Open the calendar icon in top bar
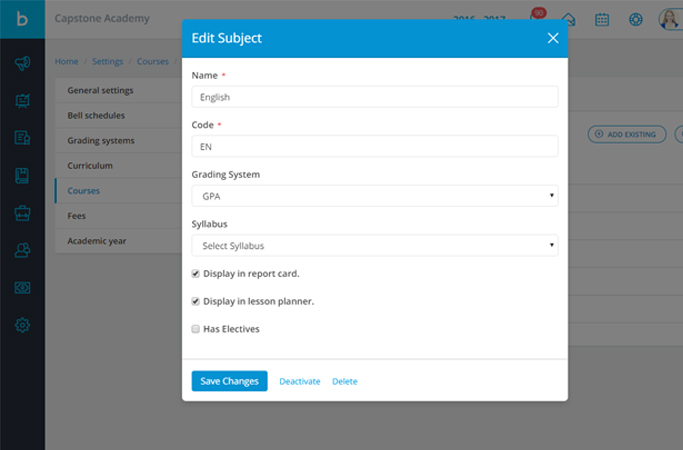Image resolution: width=683 pixels, height=450 pixels. click(x=602, y=20)
